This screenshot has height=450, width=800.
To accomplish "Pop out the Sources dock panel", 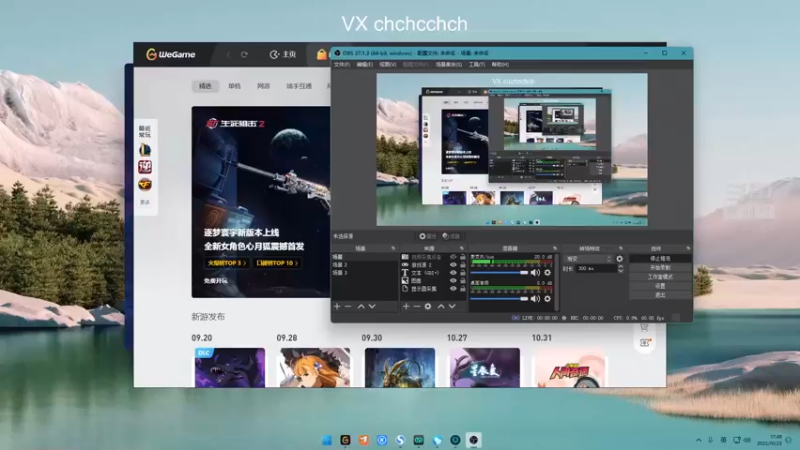I will coord(462,248).
